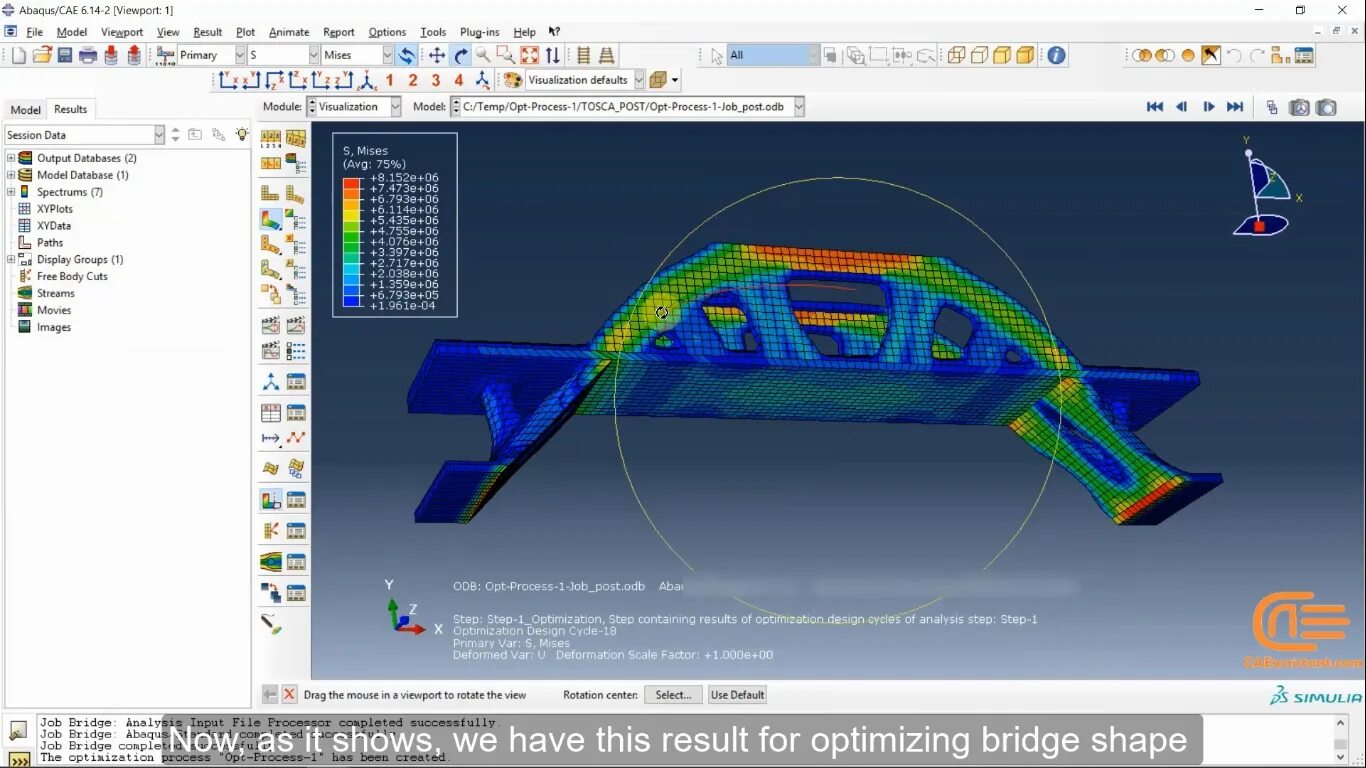Click the Use Default button
The image size is (1366, 768).
737,695
